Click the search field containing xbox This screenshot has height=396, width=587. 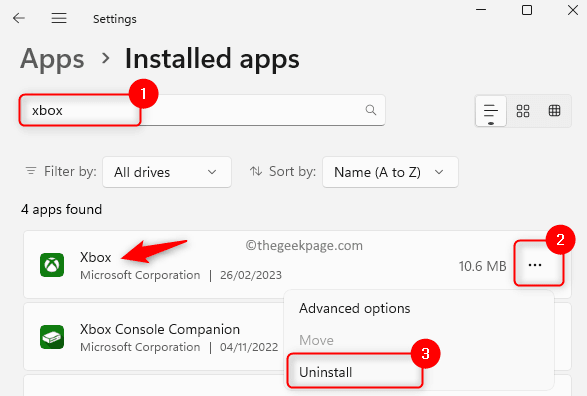tap(202, 110)
